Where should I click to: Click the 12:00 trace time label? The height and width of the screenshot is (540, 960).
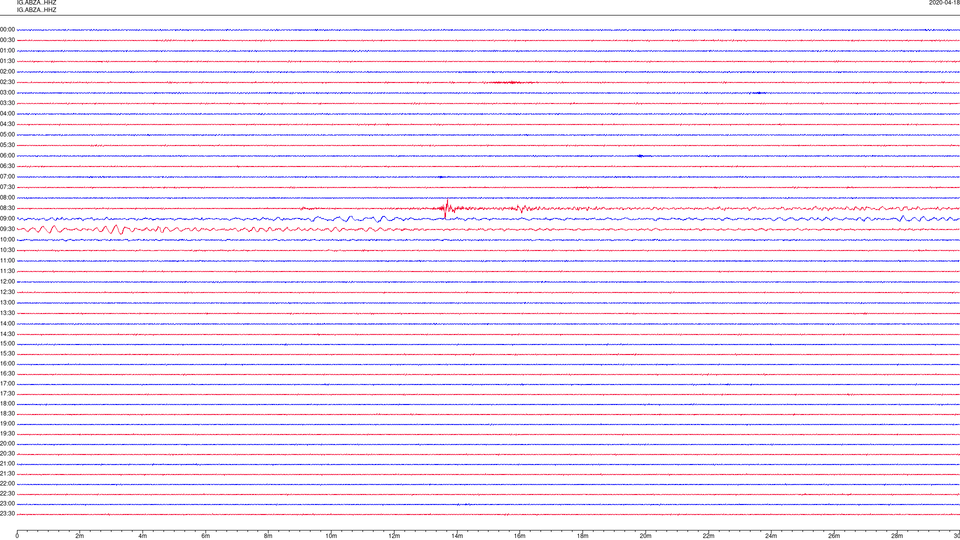pos(7,282)
